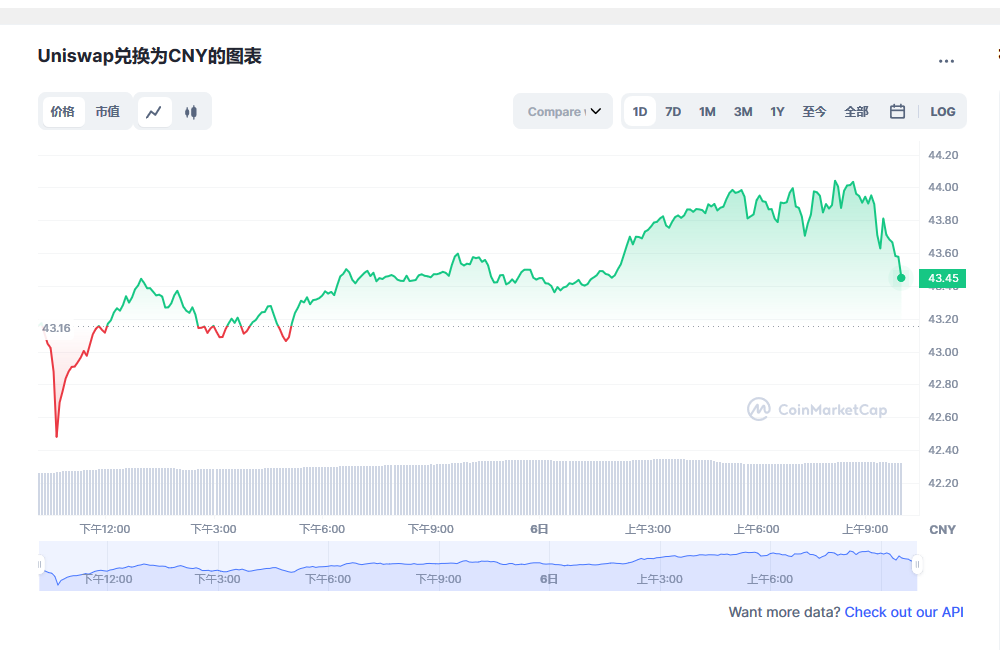Click the 43.20 price axis label
The image size is (1000, 650).
943,319
